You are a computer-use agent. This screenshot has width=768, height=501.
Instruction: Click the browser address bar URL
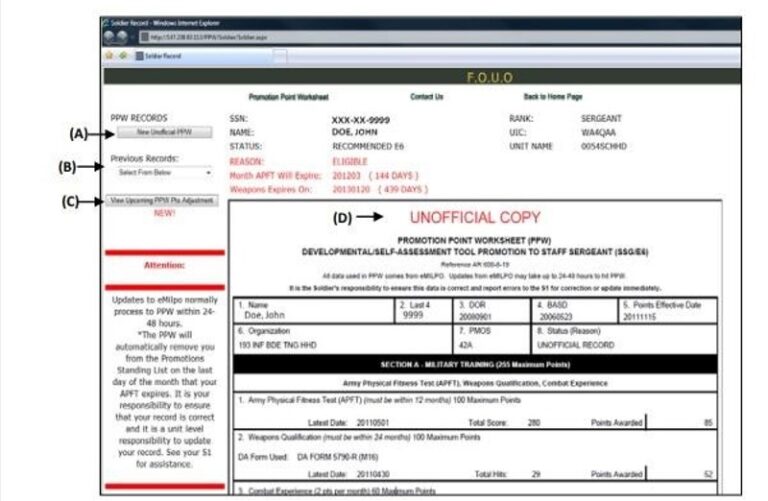tap(209, 37)
